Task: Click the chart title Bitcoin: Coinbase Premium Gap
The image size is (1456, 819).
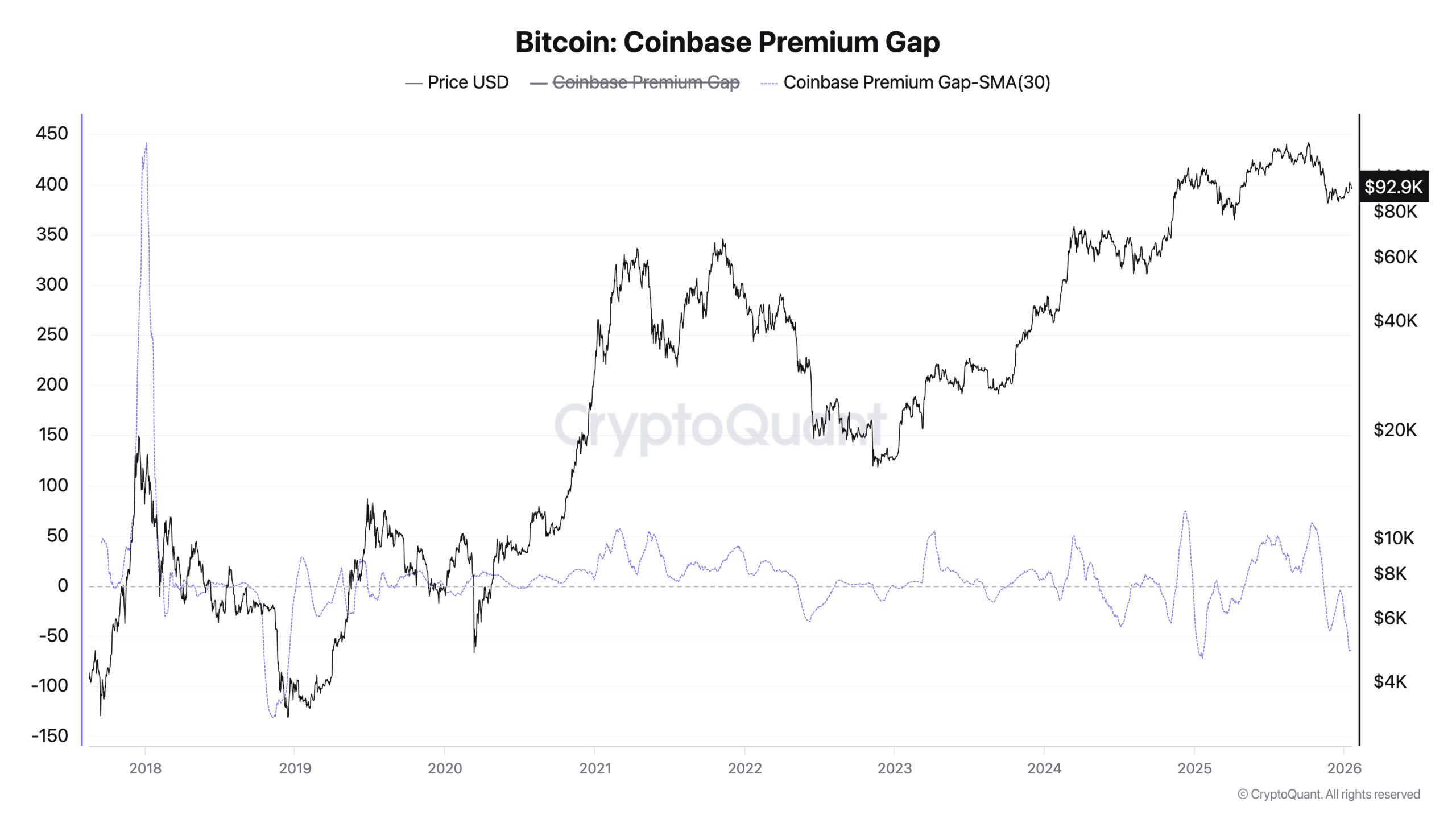Action: point(727,42)
